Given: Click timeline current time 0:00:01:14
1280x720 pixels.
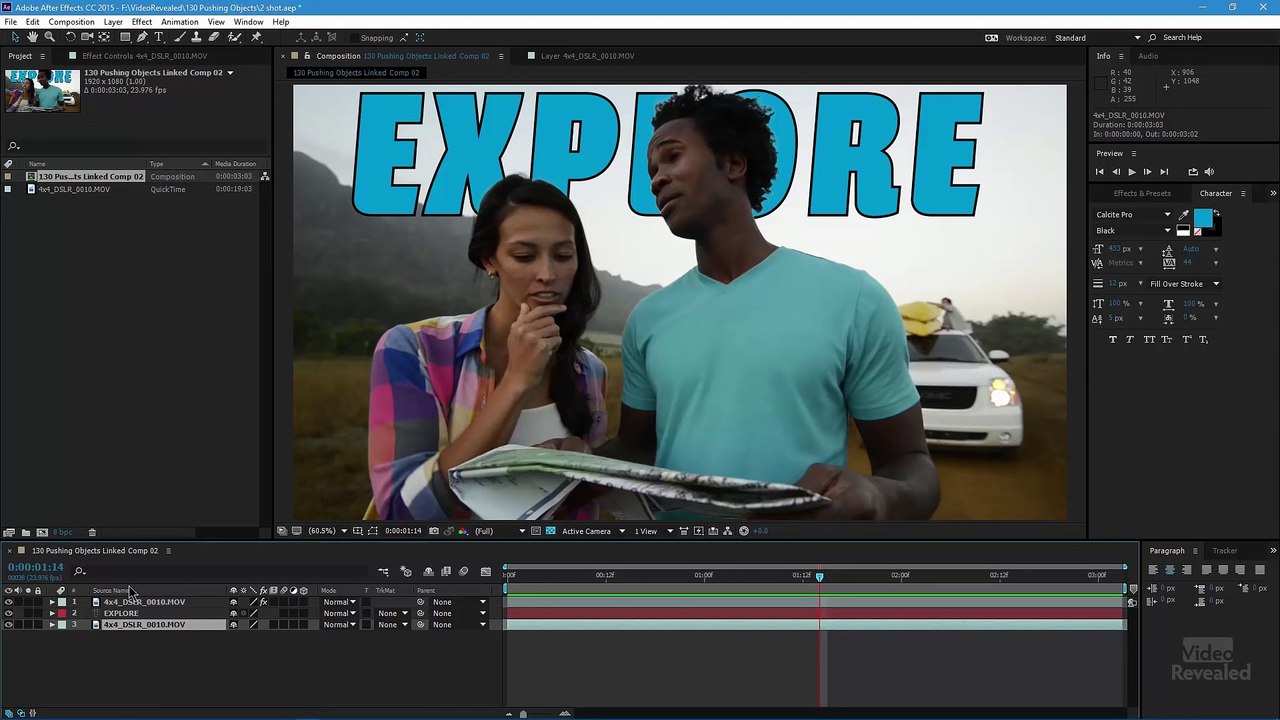Looking at the screenshot, I should (36, 568).
